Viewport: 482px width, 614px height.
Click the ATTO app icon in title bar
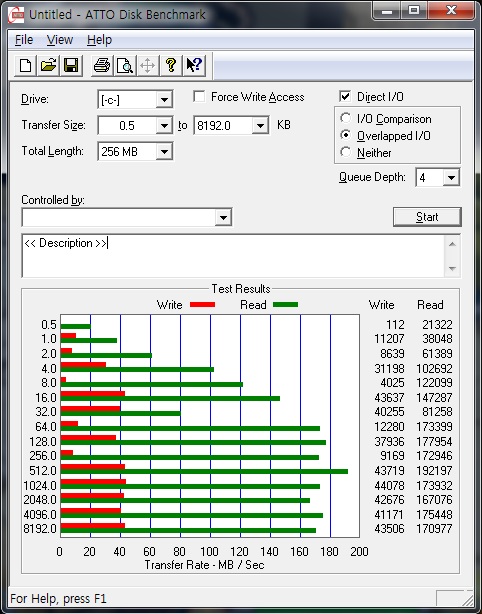tap(16, 15)
